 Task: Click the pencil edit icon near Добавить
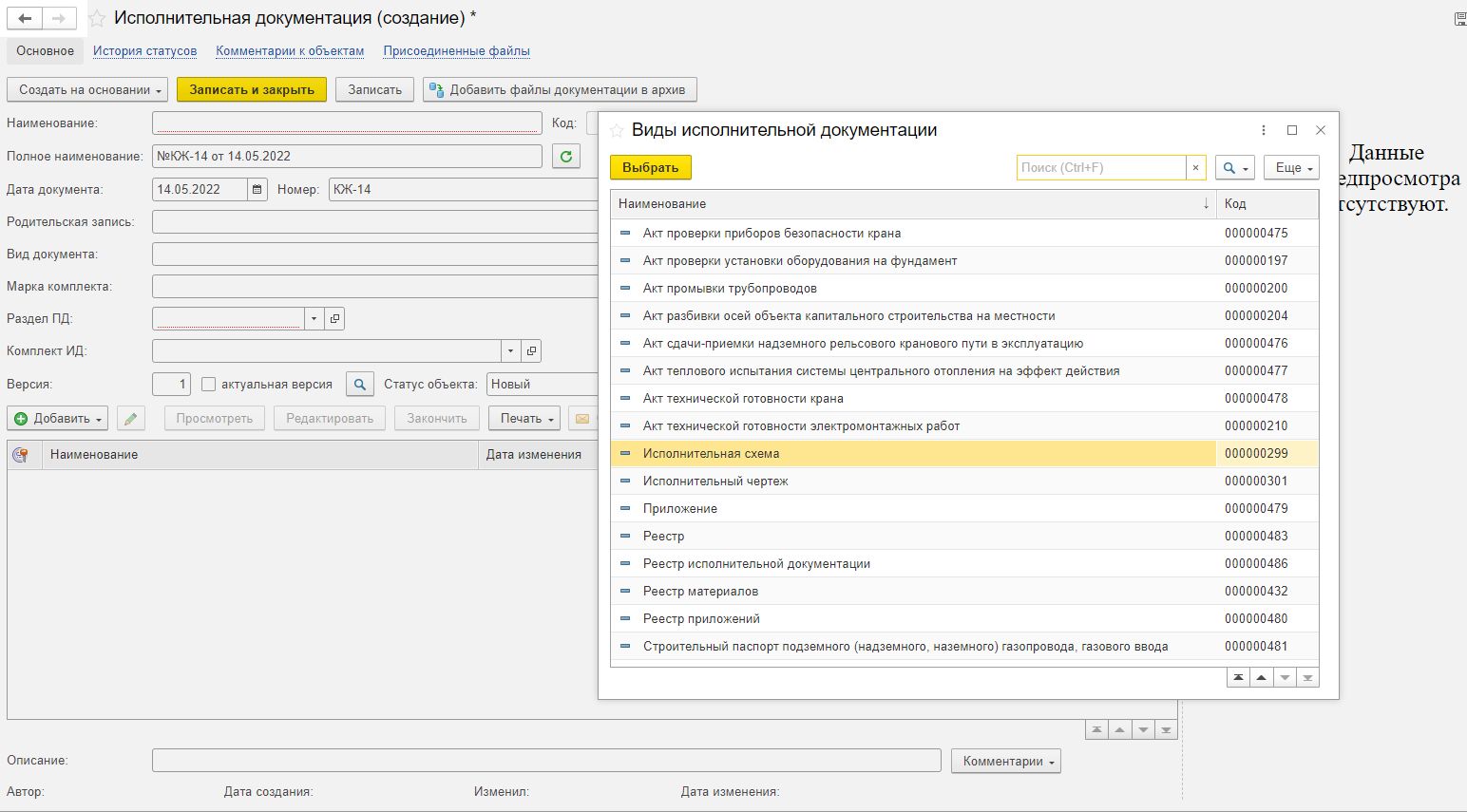click(x=131, y=419)
